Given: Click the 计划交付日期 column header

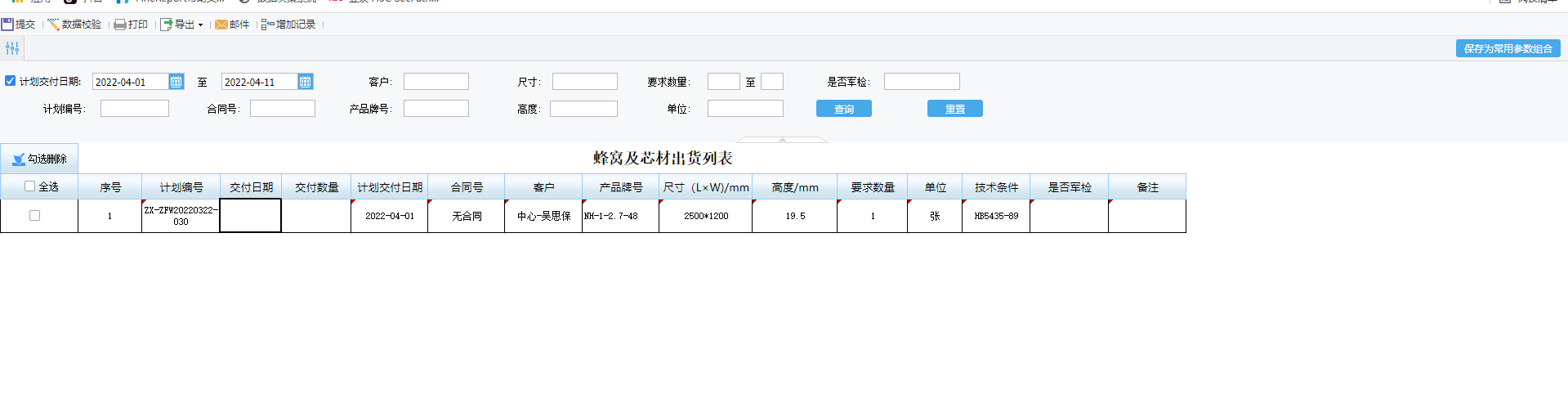Looking at the screenshot, I should 390,187.
